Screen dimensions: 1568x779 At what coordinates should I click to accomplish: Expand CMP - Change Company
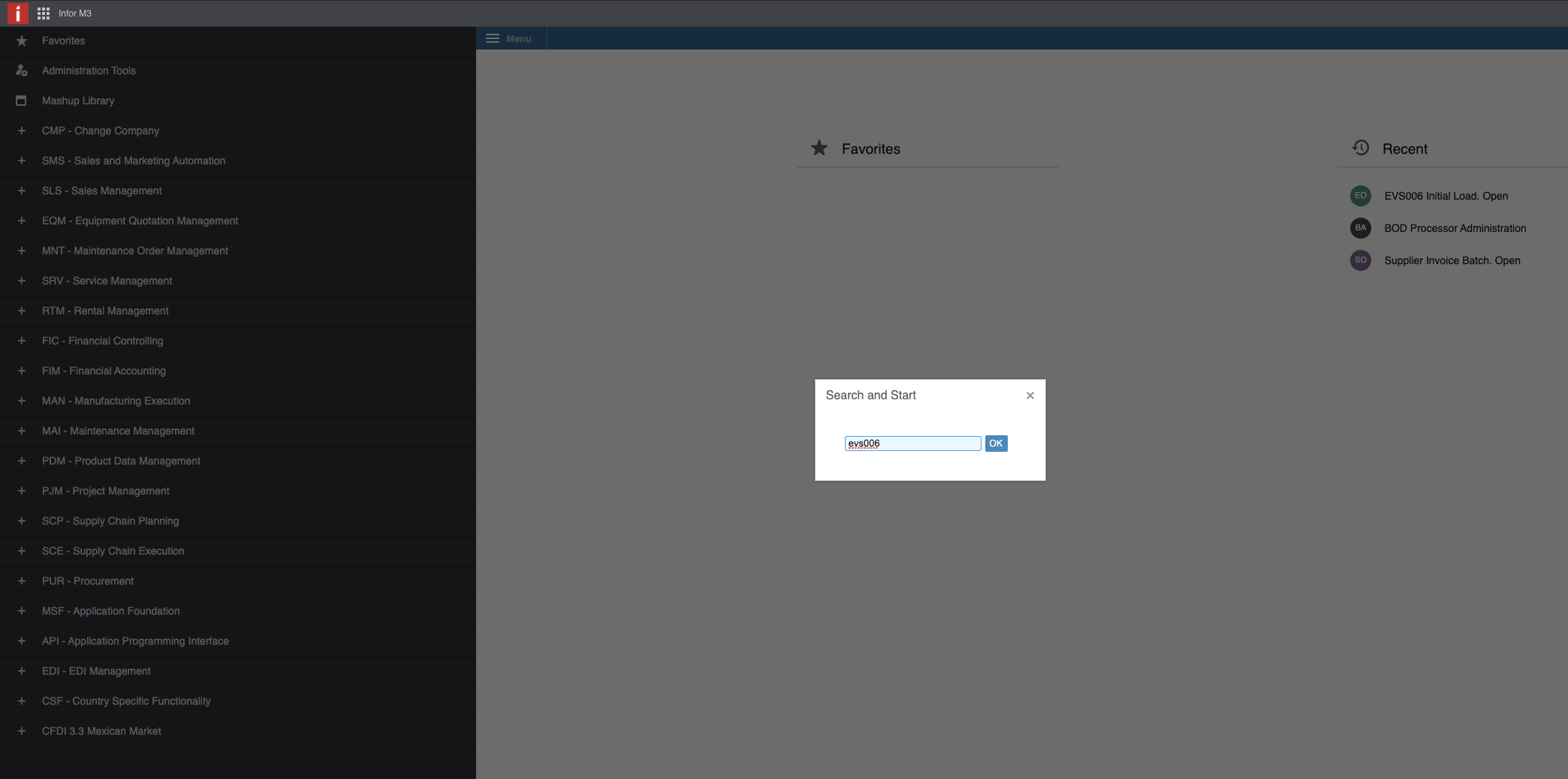click(x=22, y=131)
